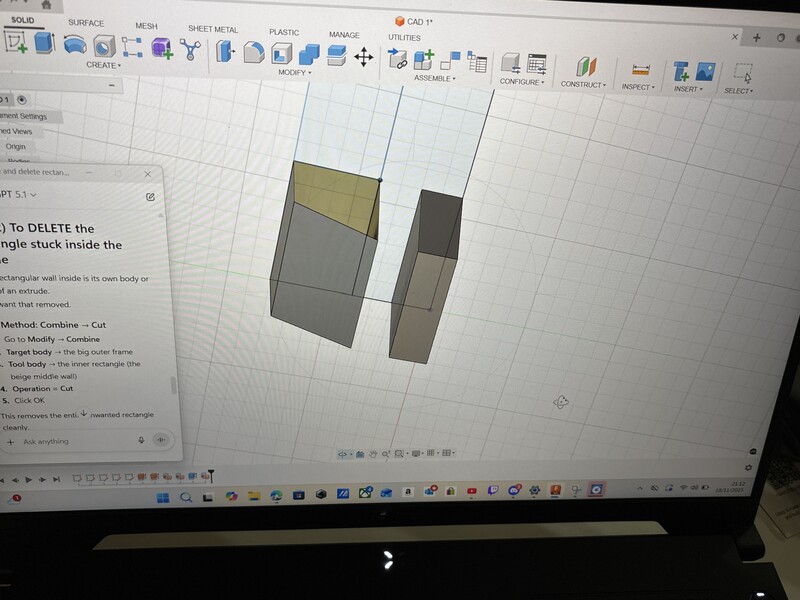Open the GPT 5.1 model selector
The width and height of the screenshot is (800, 600).
[x=20, y=194]
